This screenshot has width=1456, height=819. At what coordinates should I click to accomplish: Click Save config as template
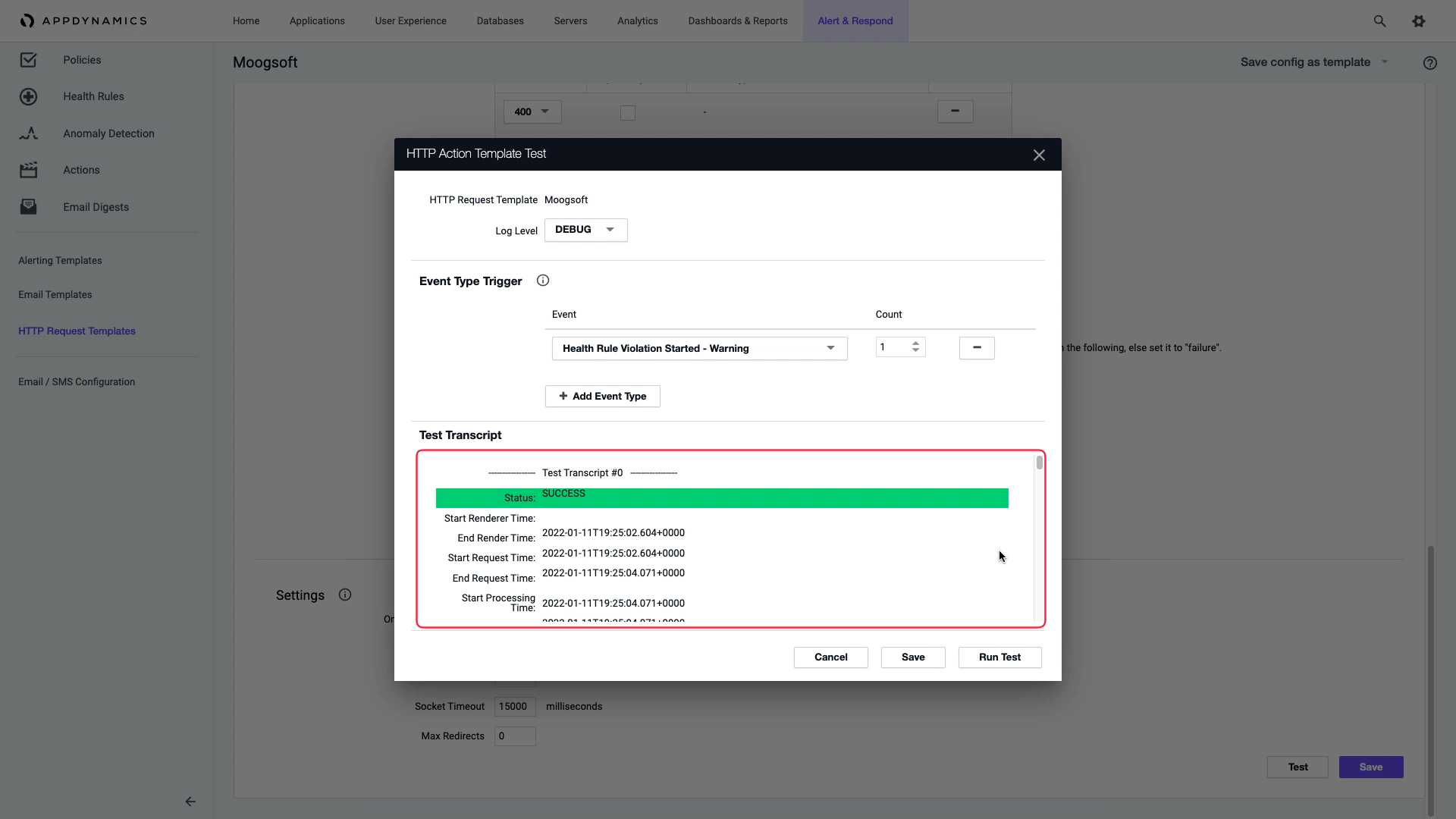(1305, 62)
